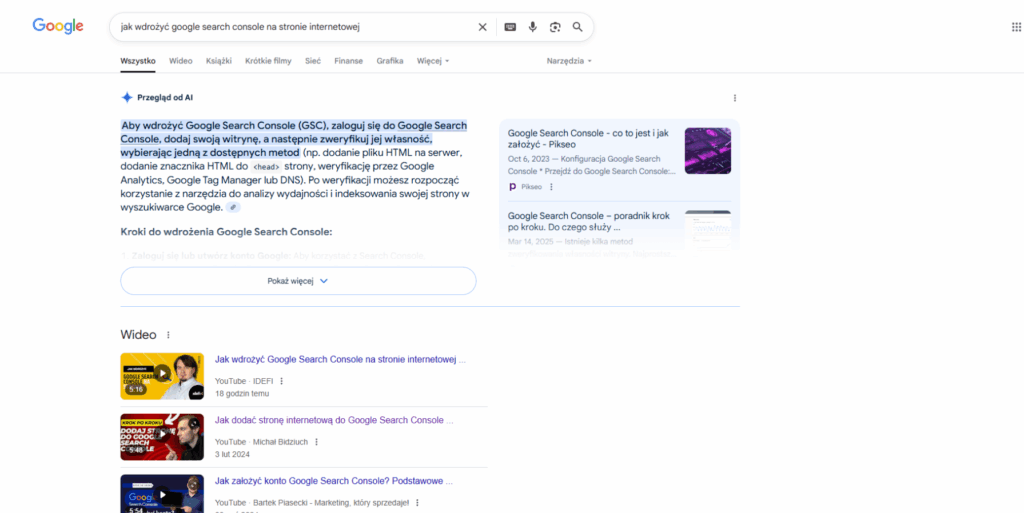Switch to the Grafika tab
The width and height of the screenshot is (1024, 513).
(390, 61)
